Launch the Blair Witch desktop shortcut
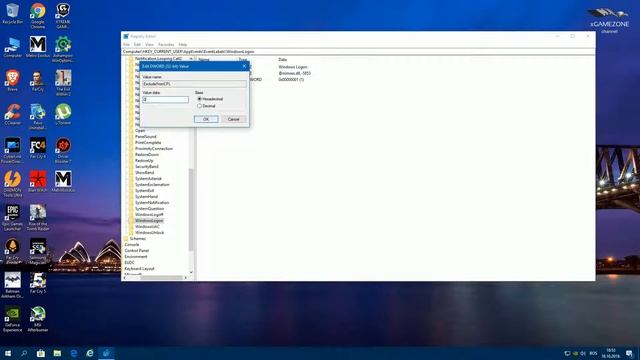The image size is (640, 360). (38, 182)
